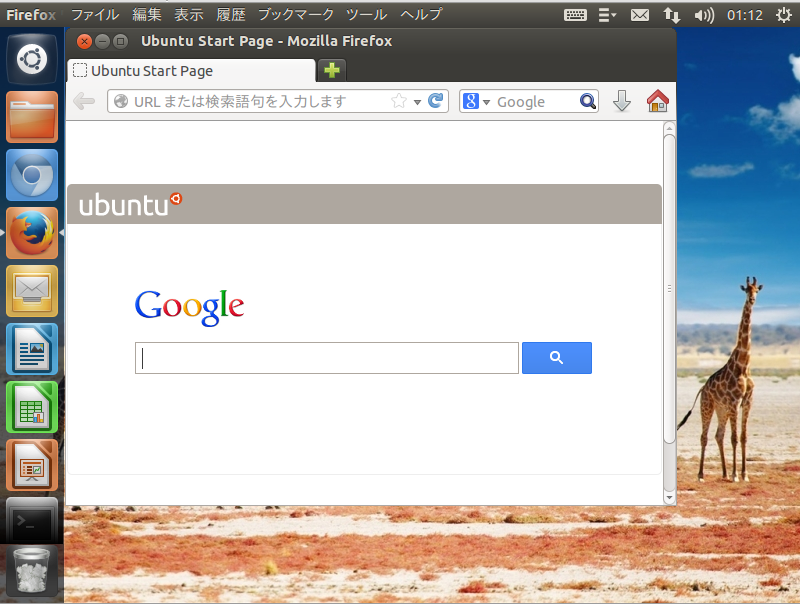
Task: Open the Ubuntu Dash home launcher
Action: tap(32, 59)
